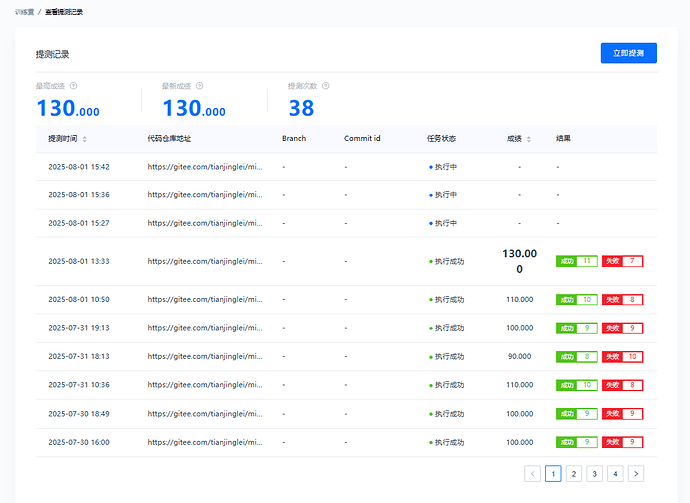Open the repo URL in the 2025-08-01 10:50 row
Image resolution: width=690 pixels, height=503 pixels.
(x=205, y=299)
